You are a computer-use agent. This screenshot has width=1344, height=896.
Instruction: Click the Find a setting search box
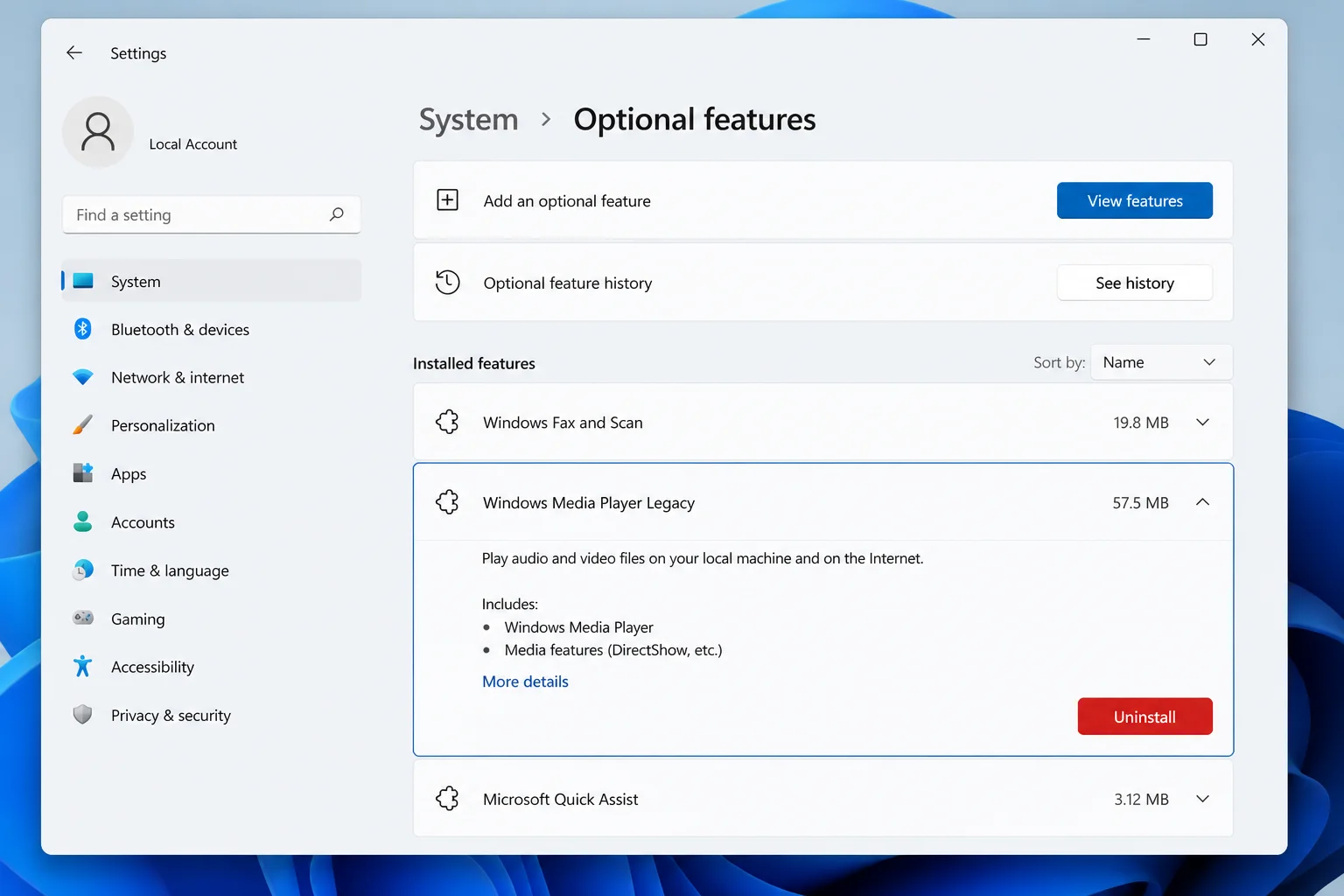(211, 214)
